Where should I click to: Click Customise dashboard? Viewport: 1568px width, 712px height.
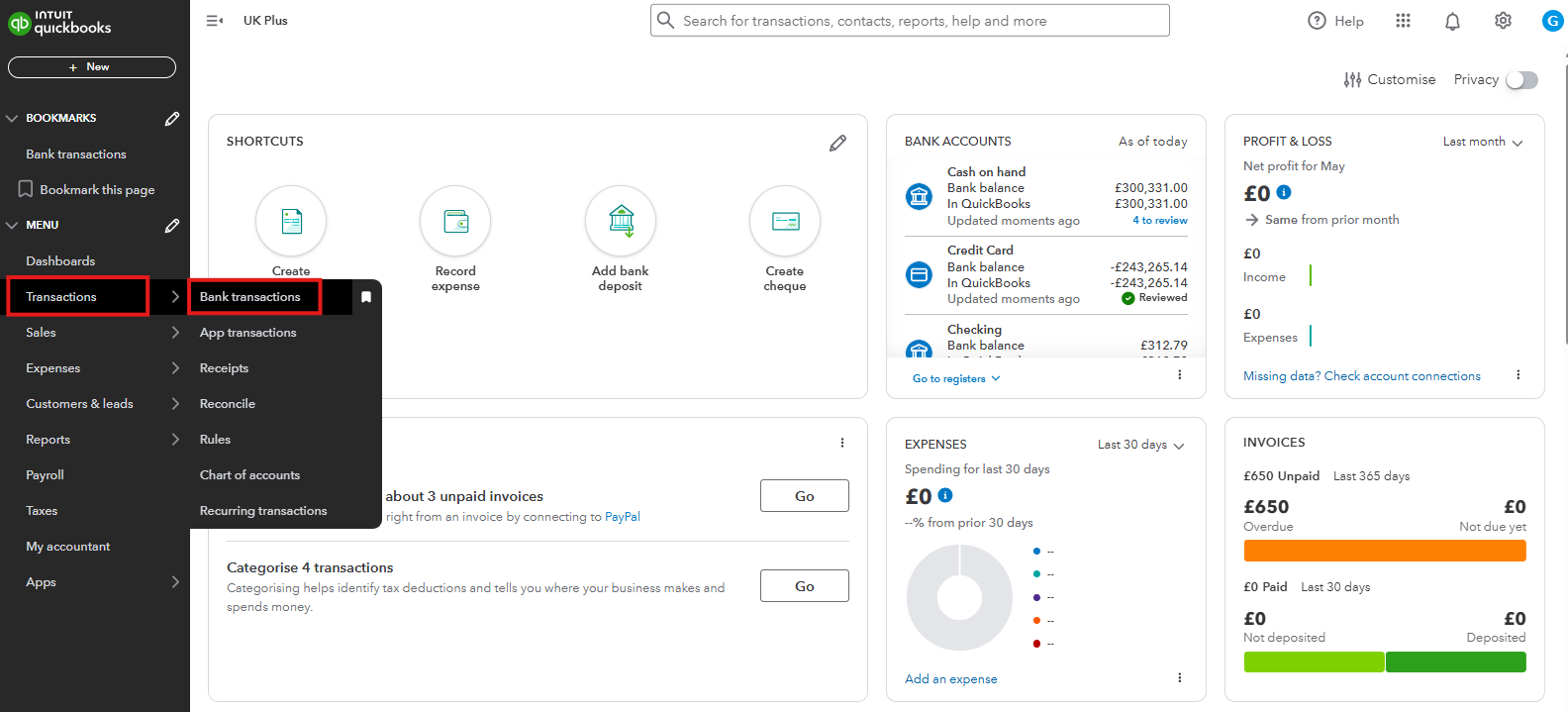pyautogui.click(x=1390, y=79)
